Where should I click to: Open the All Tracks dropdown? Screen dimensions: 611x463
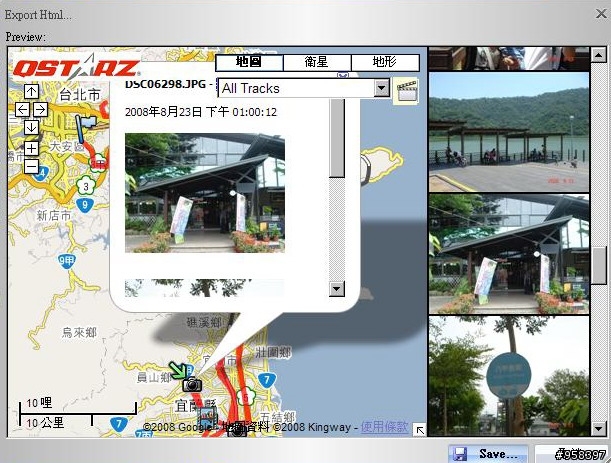(x=304, y=88)
